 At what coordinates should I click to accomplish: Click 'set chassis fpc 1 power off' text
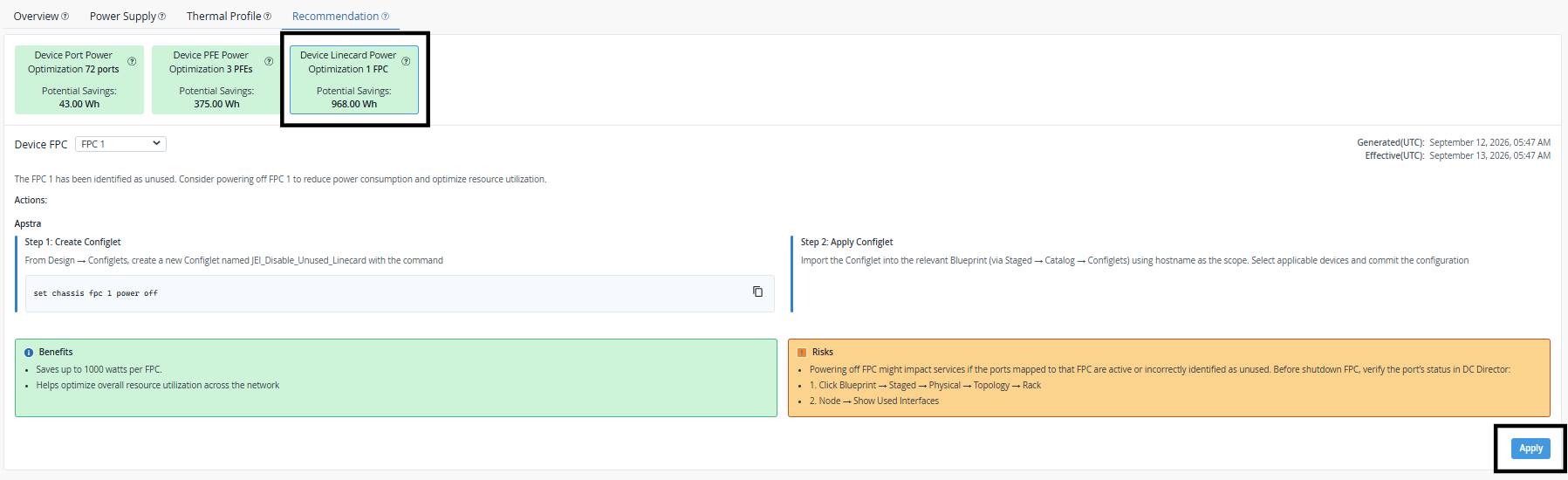(x=96, y=293)
